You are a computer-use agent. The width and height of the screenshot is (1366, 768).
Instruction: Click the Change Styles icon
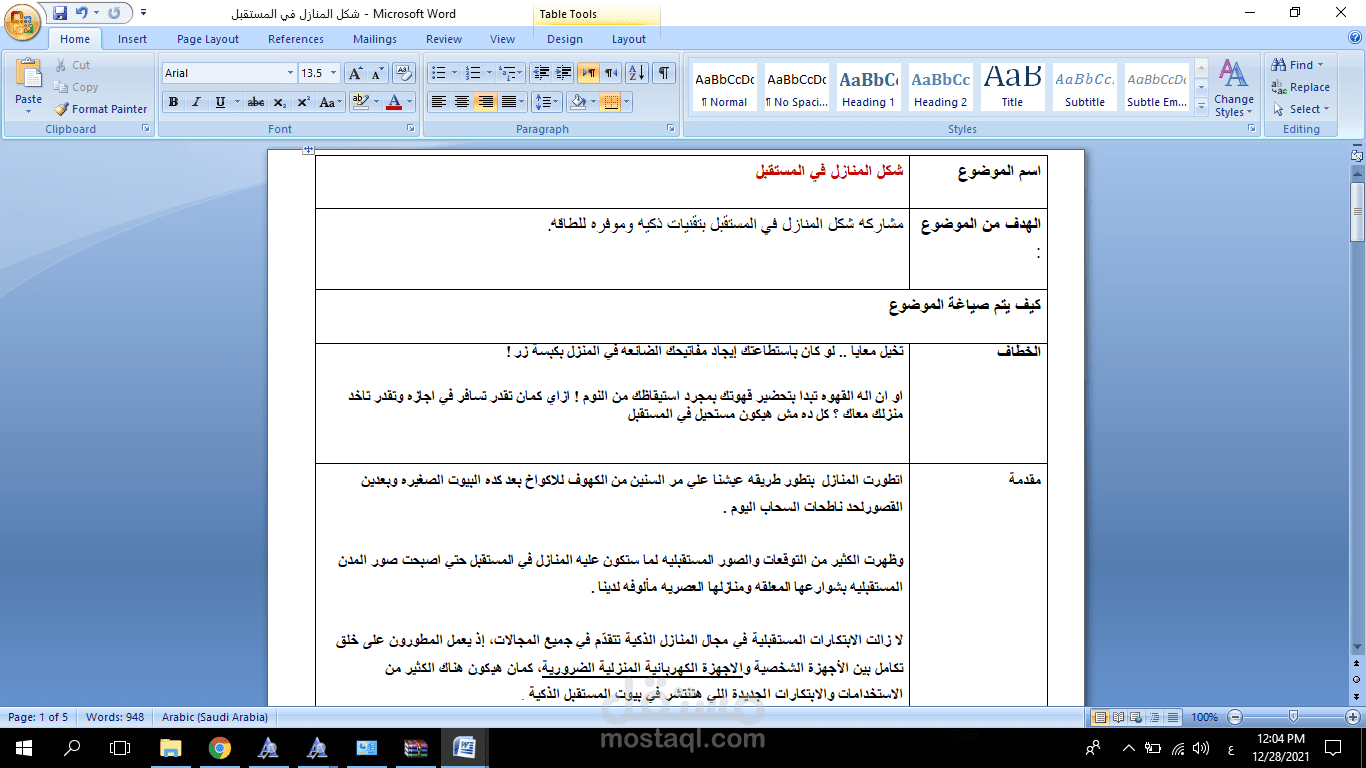[1234, 88]
